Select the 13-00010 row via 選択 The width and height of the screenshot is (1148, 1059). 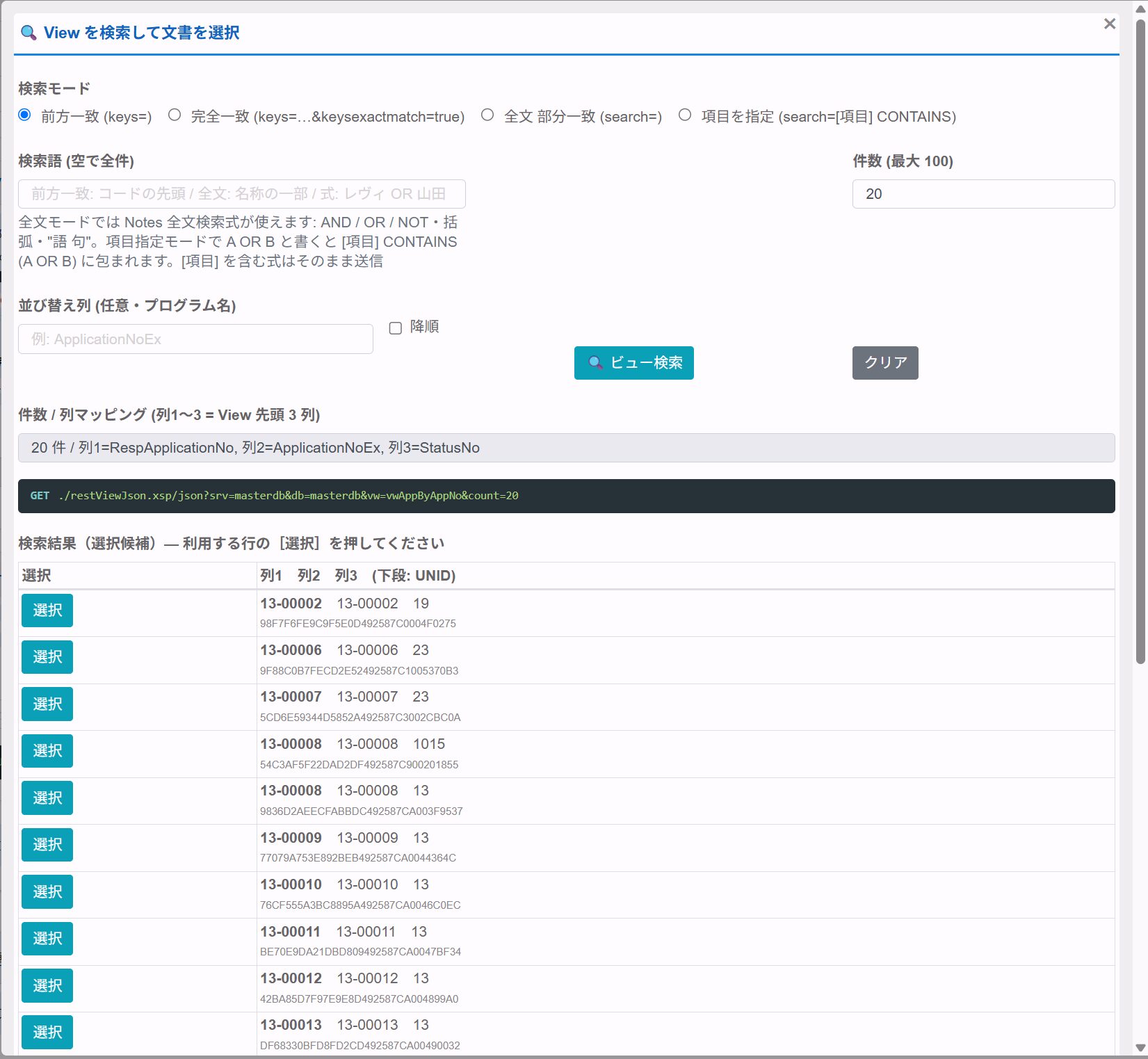click(x=47, y=891)
